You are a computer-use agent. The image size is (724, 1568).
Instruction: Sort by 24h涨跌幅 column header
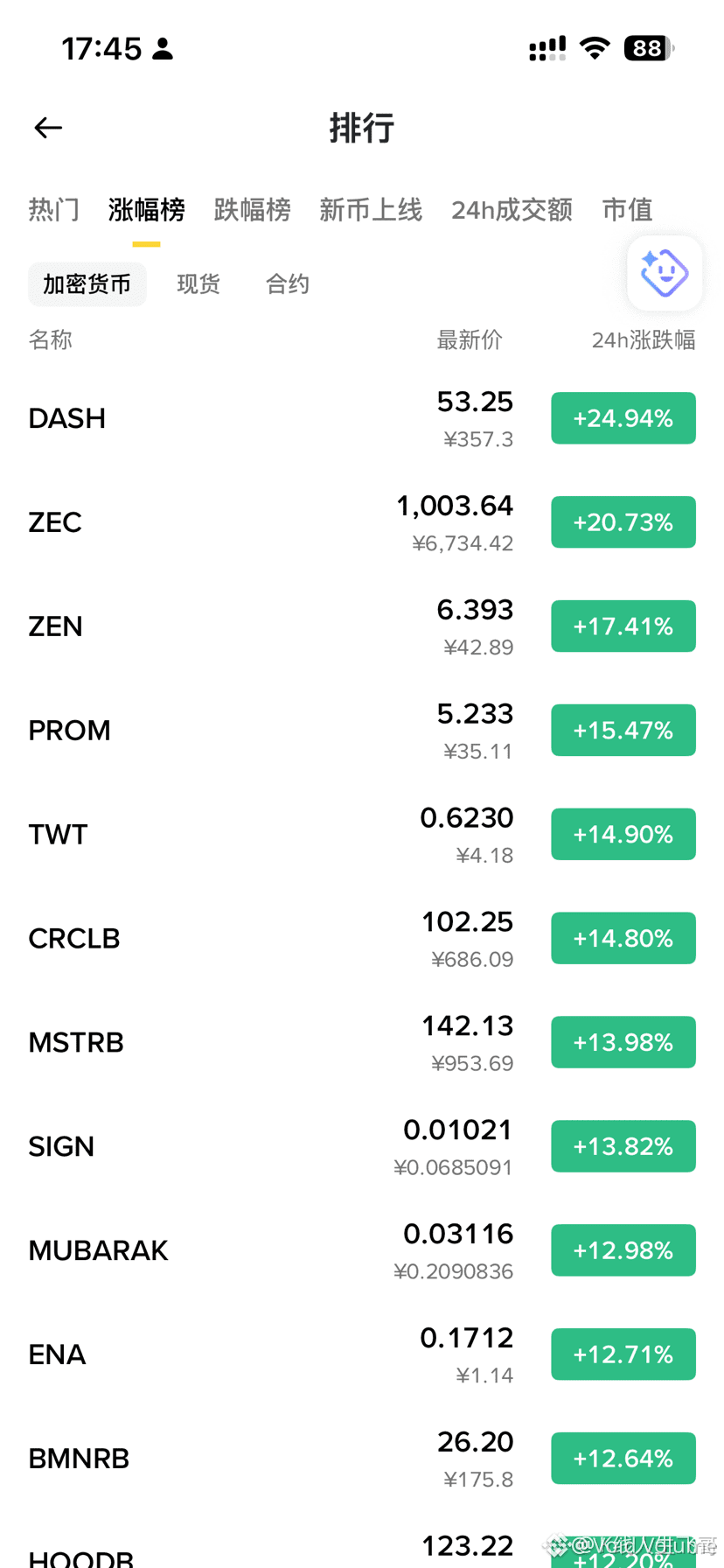(644, 339)
